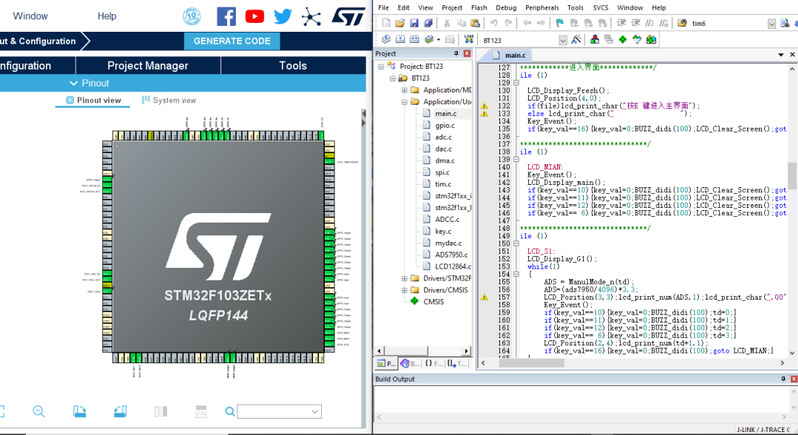Insert bookmark with flag icon
This screenshot has width=798, height=435.
coord(560,23)
